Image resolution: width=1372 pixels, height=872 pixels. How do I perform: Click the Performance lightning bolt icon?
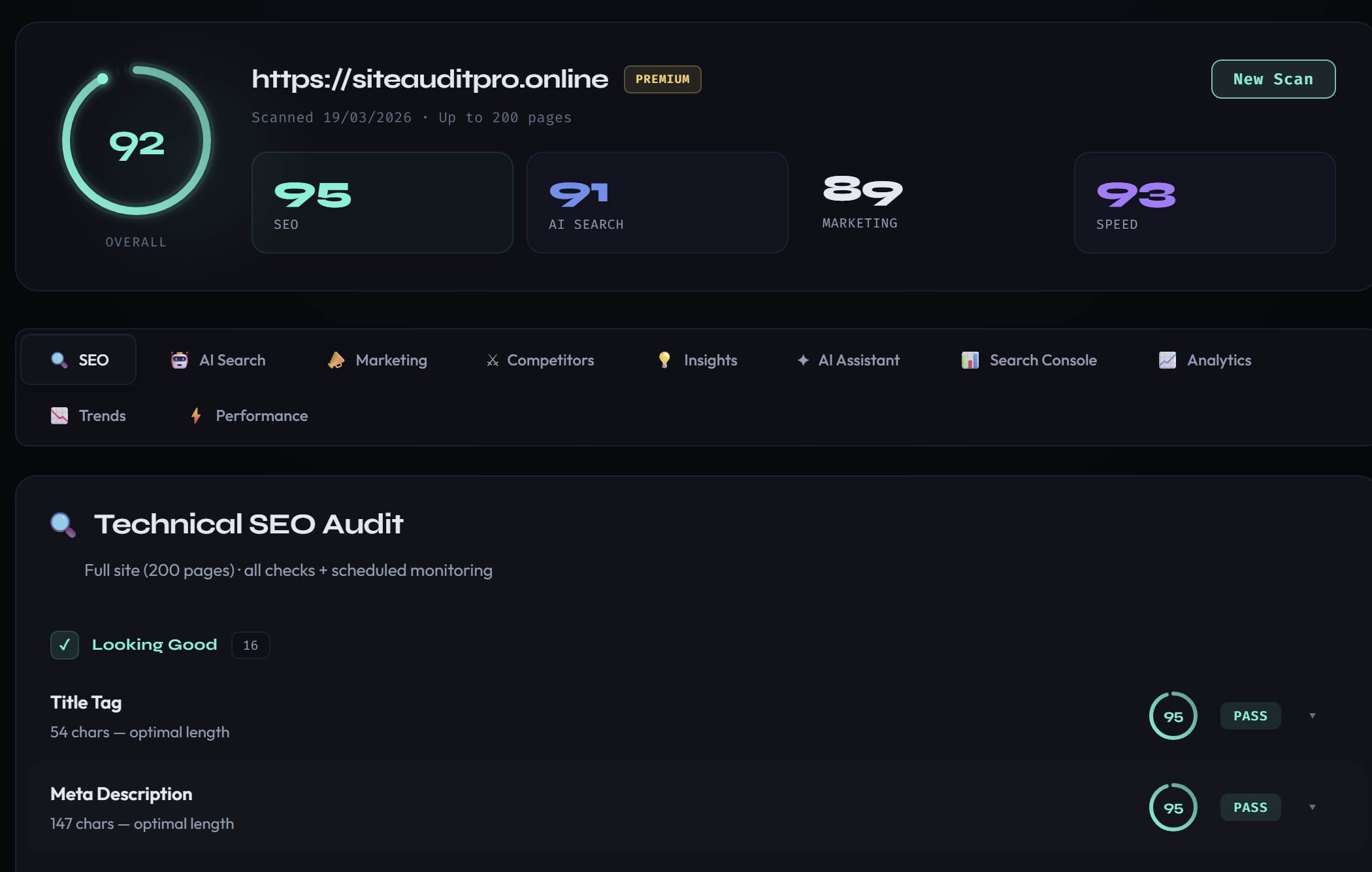(x=195, y=415)
